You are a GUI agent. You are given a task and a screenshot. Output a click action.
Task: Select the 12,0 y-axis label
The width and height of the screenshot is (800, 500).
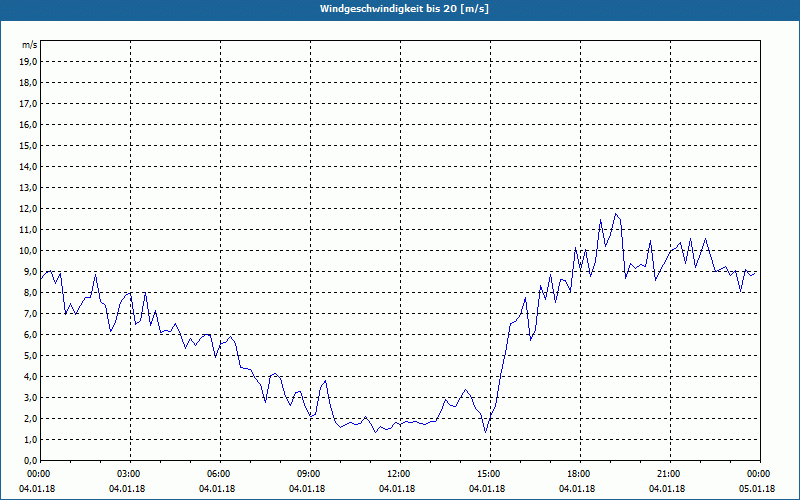[28, 209]
